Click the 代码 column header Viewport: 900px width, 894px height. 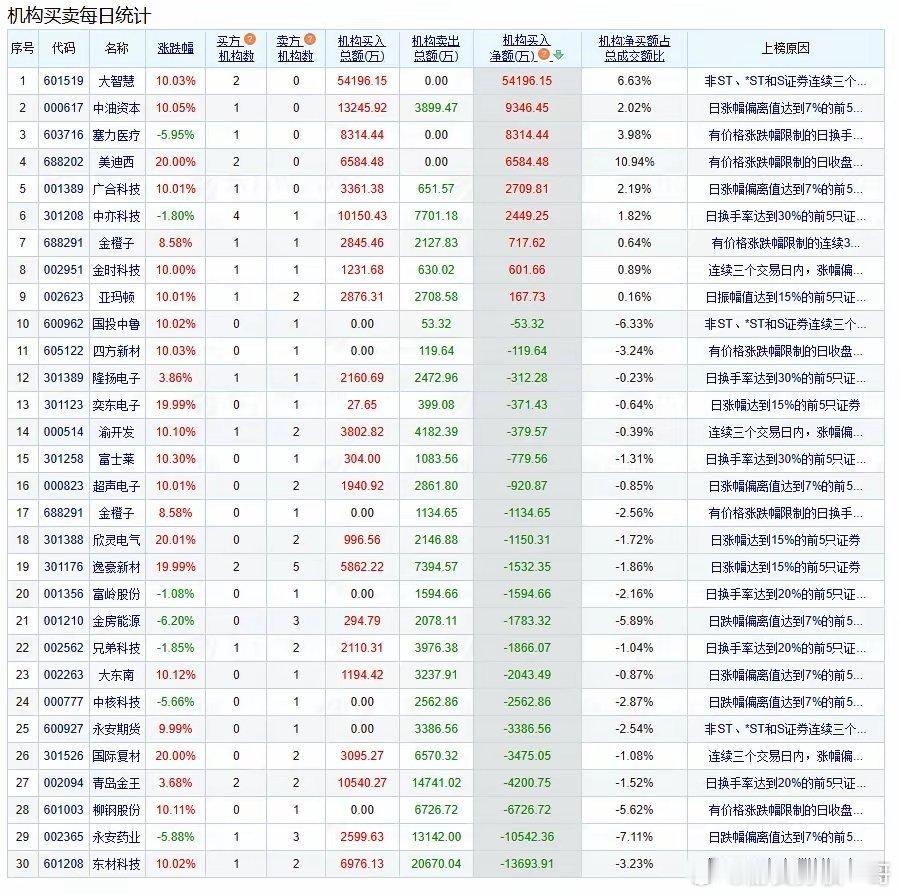coord(63,48)
